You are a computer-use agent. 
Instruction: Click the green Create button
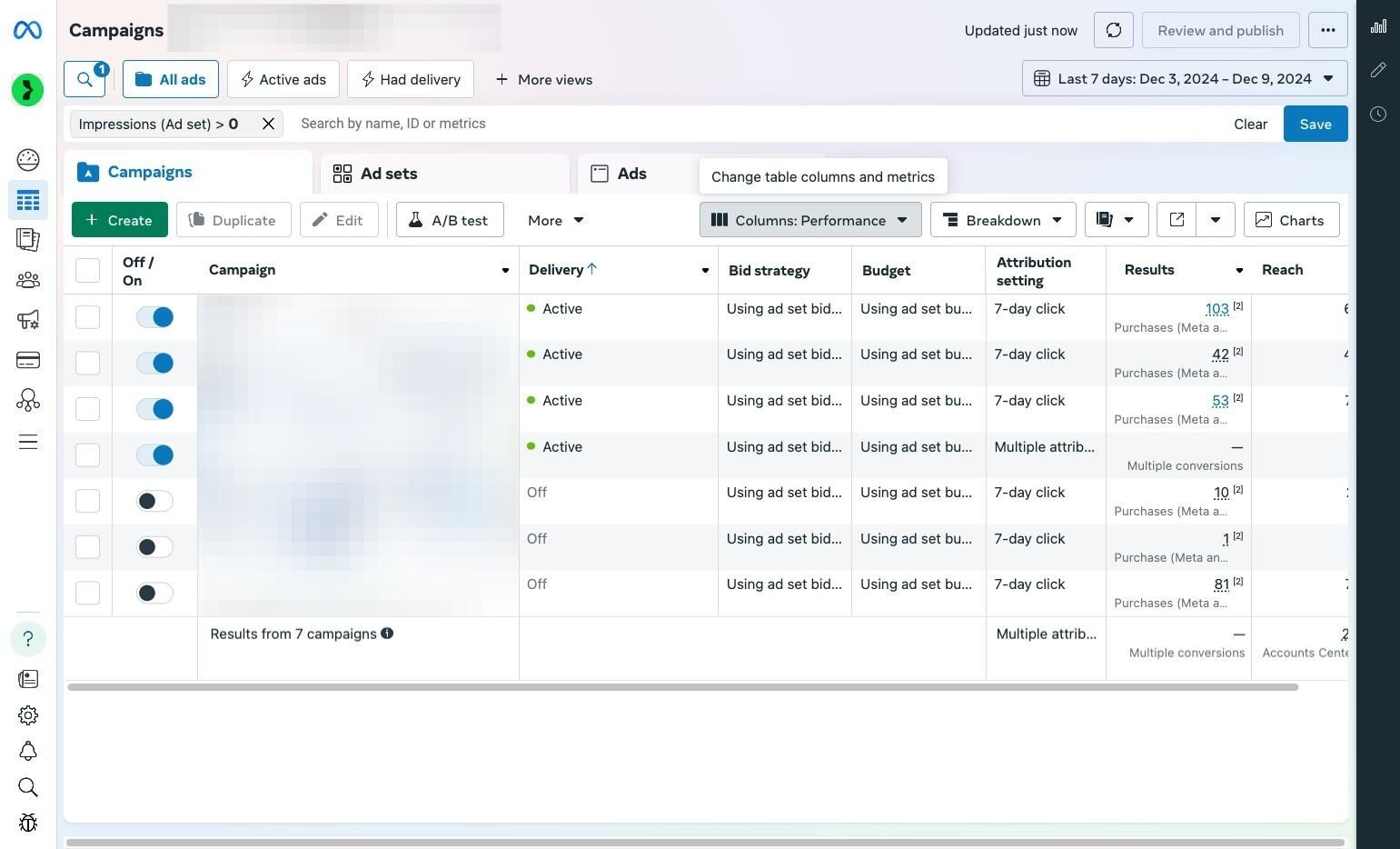(x=119, y=220)
